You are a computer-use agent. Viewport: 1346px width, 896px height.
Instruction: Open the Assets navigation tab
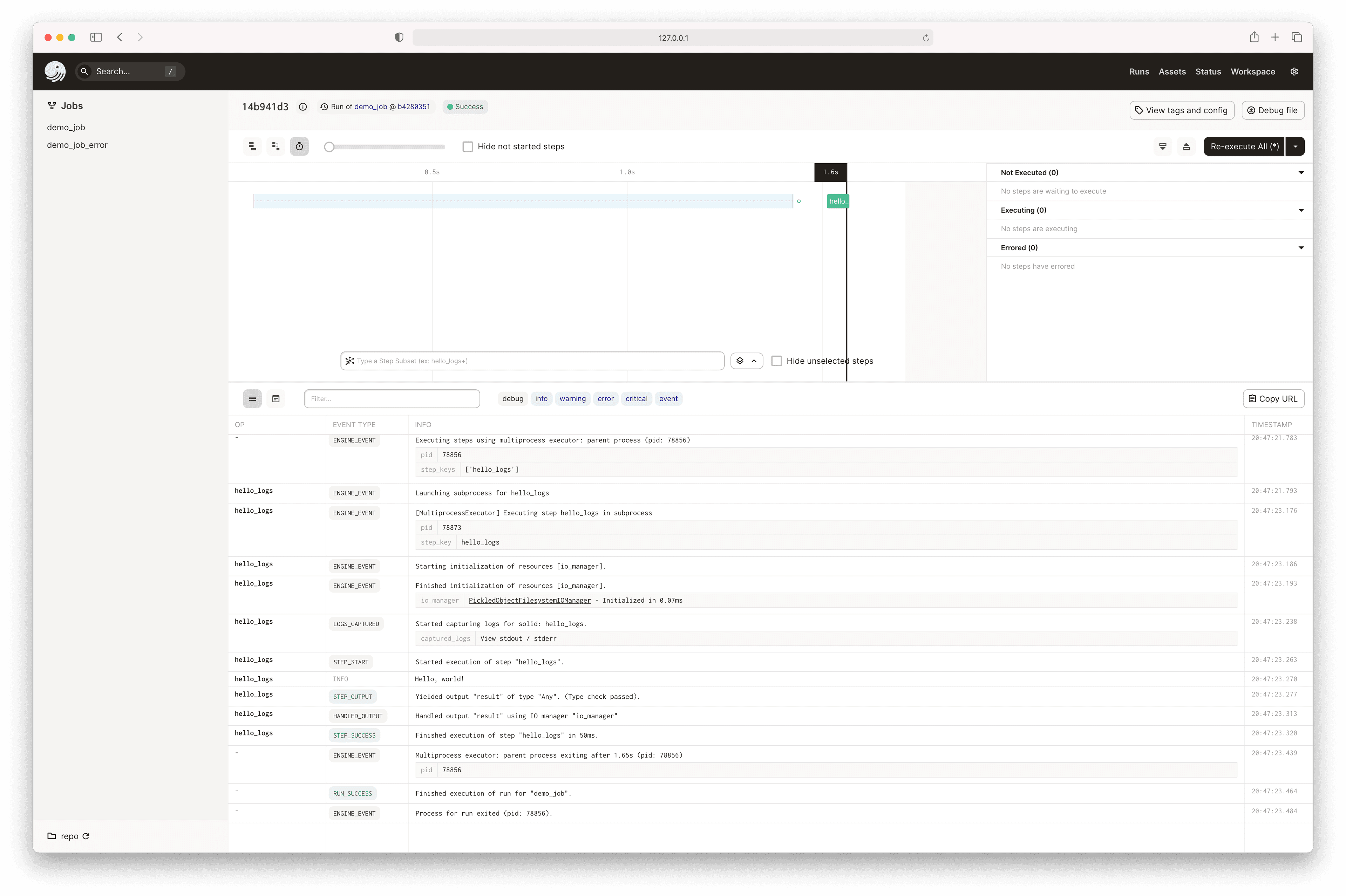pyautogui.click(x=1172, y=71)
